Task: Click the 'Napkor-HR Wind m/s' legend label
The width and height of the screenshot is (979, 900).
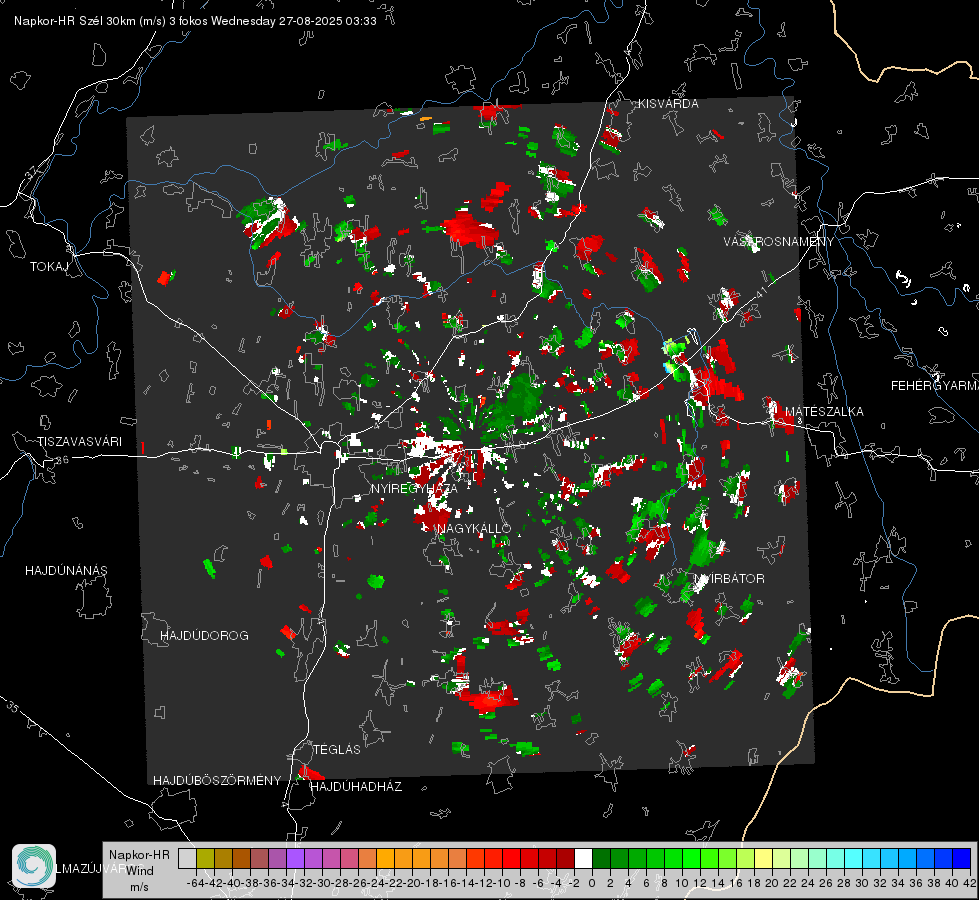Action: tap(139, 870)
